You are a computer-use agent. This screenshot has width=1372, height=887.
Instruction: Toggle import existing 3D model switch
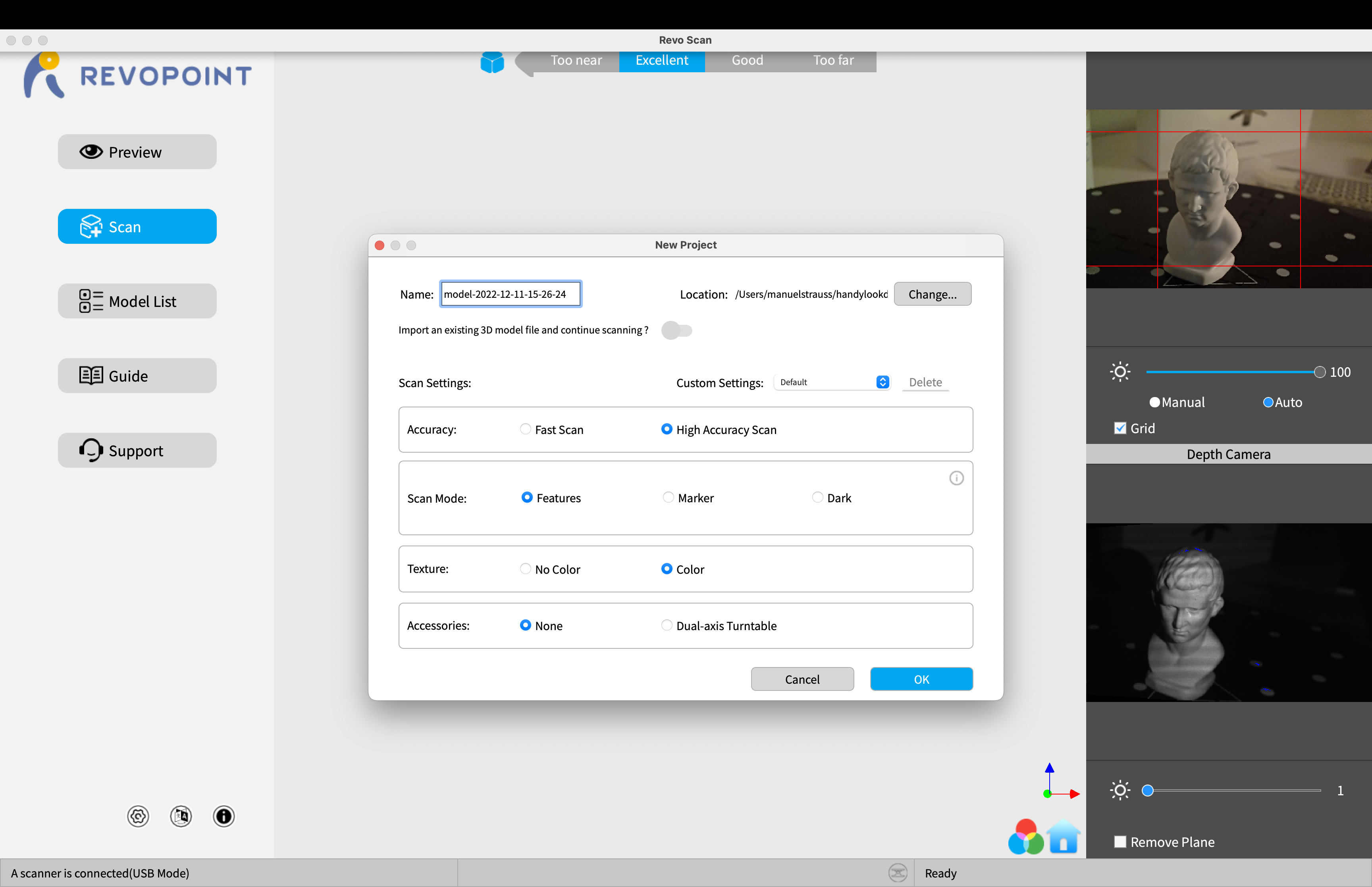(x=676, y=330)
